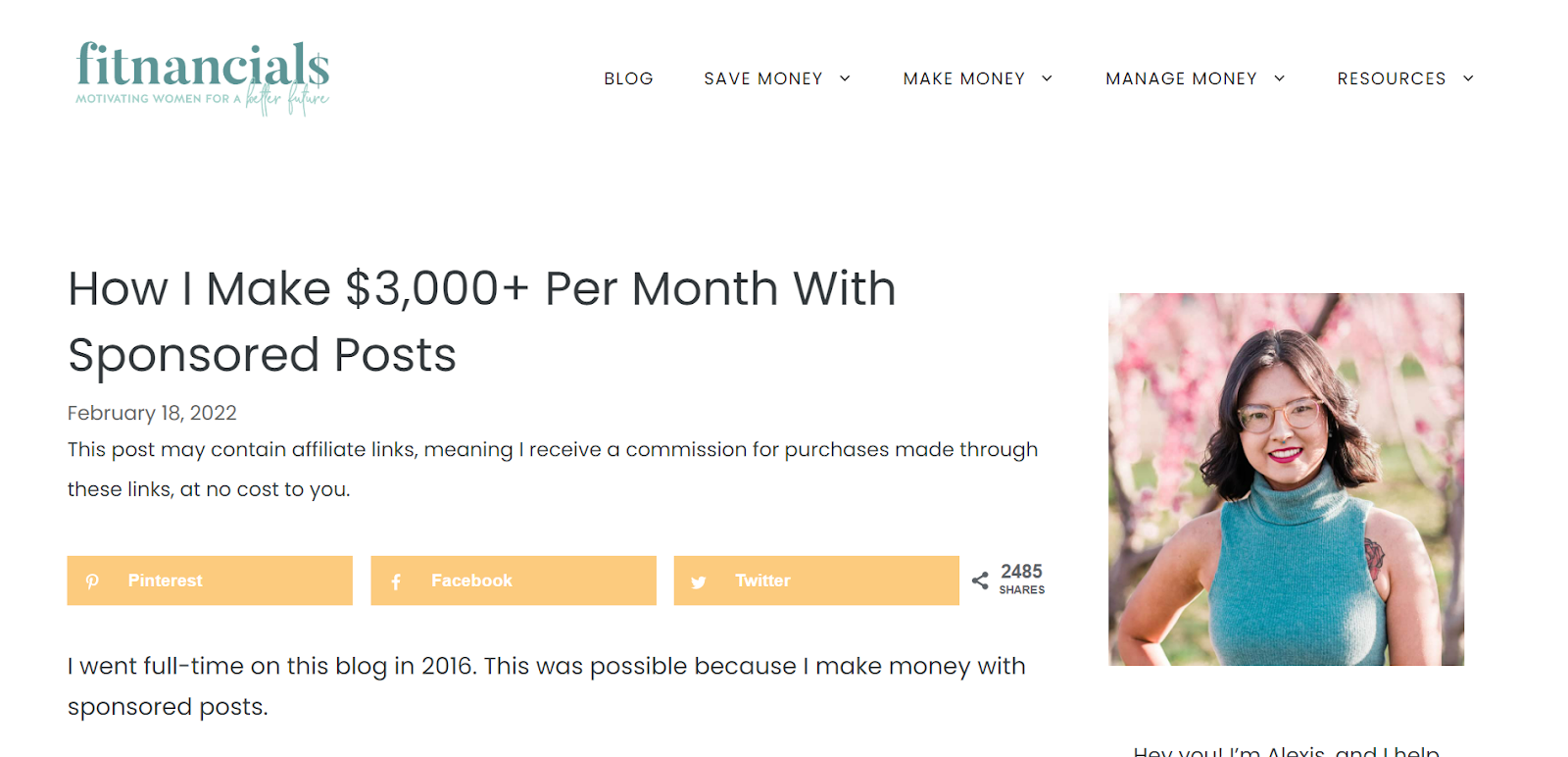Click the Twitter bird icon
This screenshot has width=1568, height=757.
click(x=699, y=581)
